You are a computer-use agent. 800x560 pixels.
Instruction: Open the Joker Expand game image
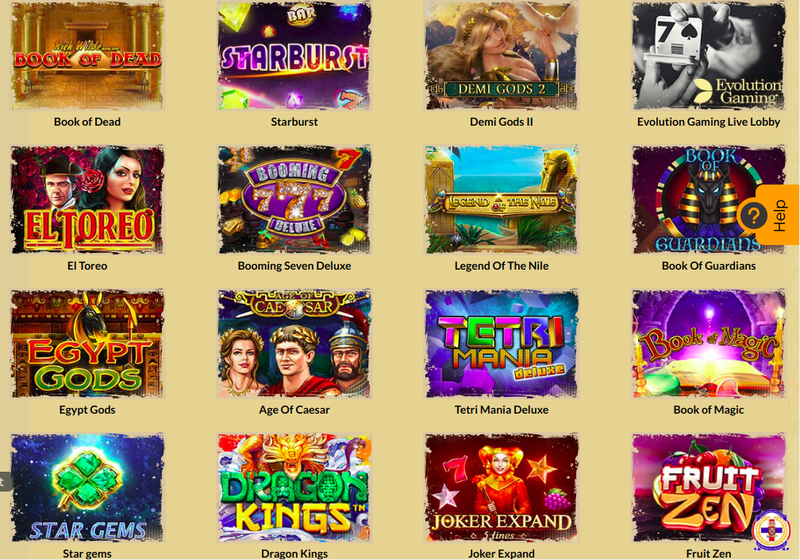click(x=502, y=488)
